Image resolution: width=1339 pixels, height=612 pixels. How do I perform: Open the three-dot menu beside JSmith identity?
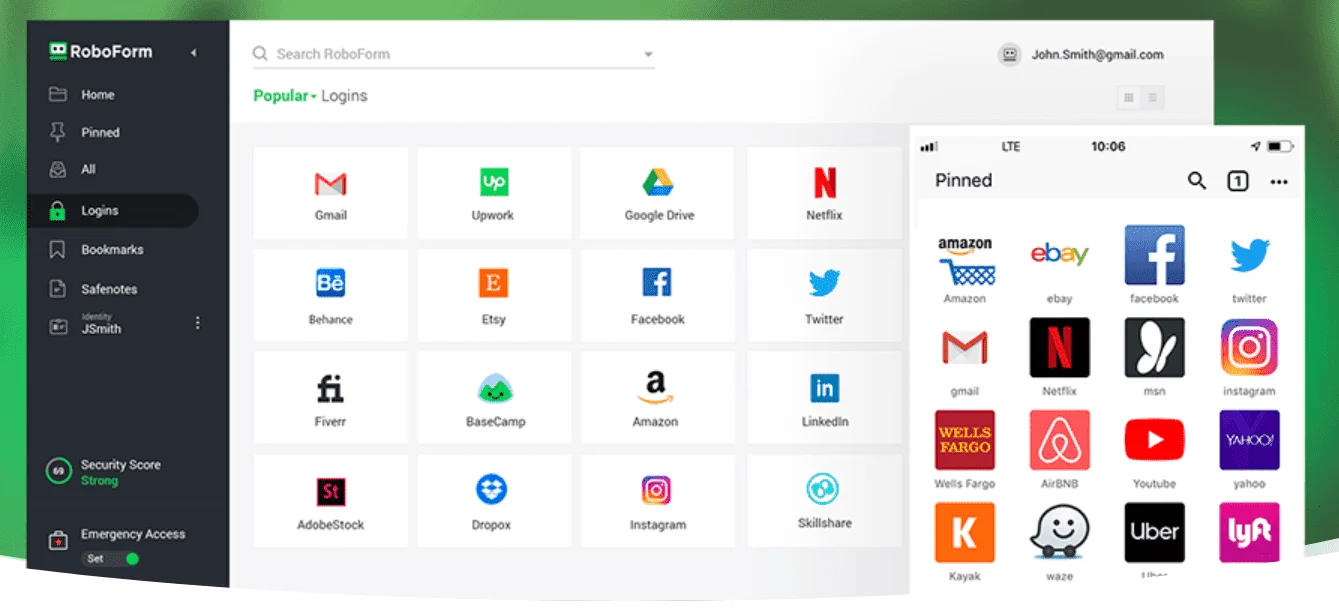point(197,323)
